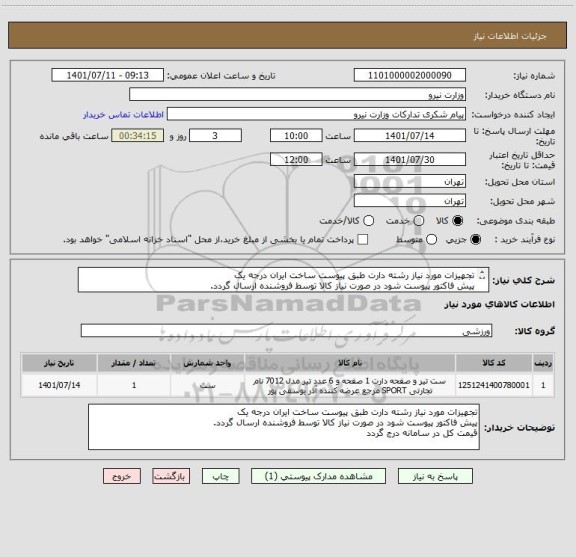Click the شرح کلی نیاز description box
Viewport: 576px width, 557px height.
(x=283, y=280)
